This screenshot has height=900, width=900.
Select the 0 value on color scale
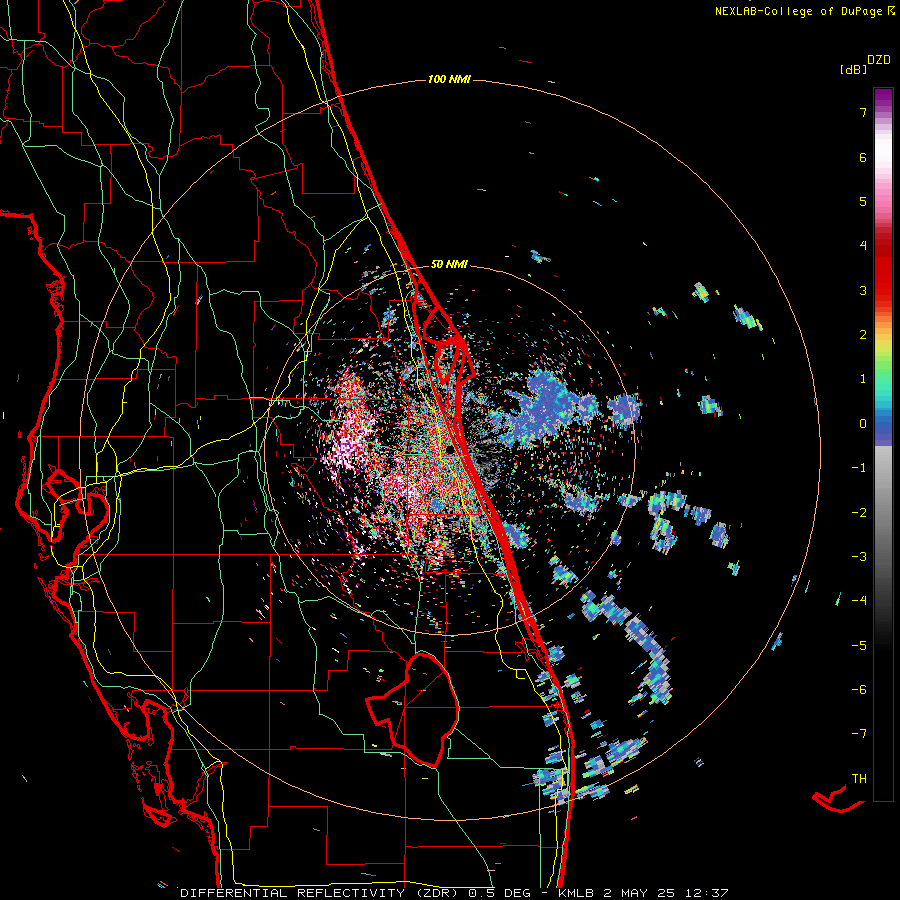pos(863,424)
